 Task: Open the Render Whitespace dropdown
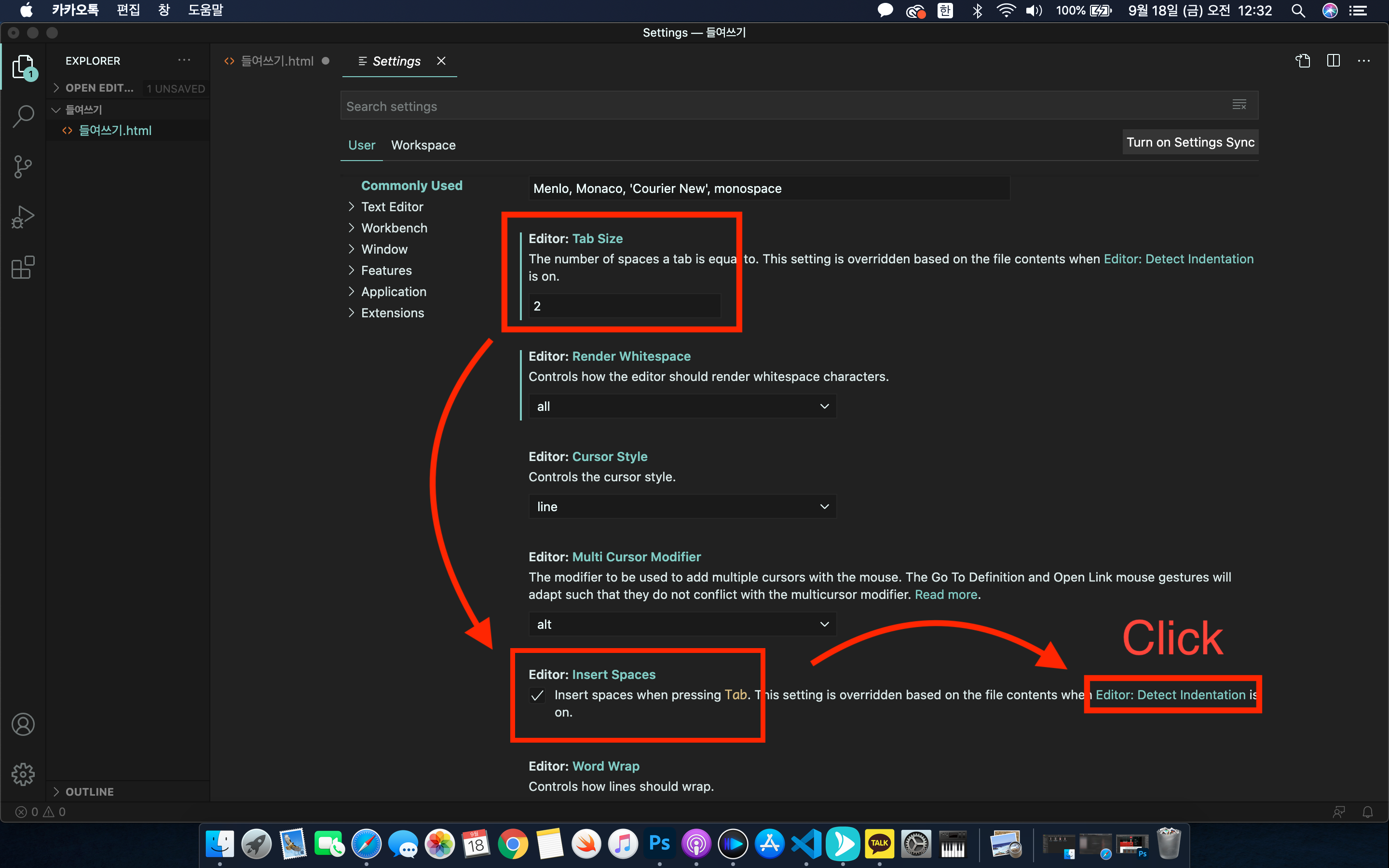(682, 407)
